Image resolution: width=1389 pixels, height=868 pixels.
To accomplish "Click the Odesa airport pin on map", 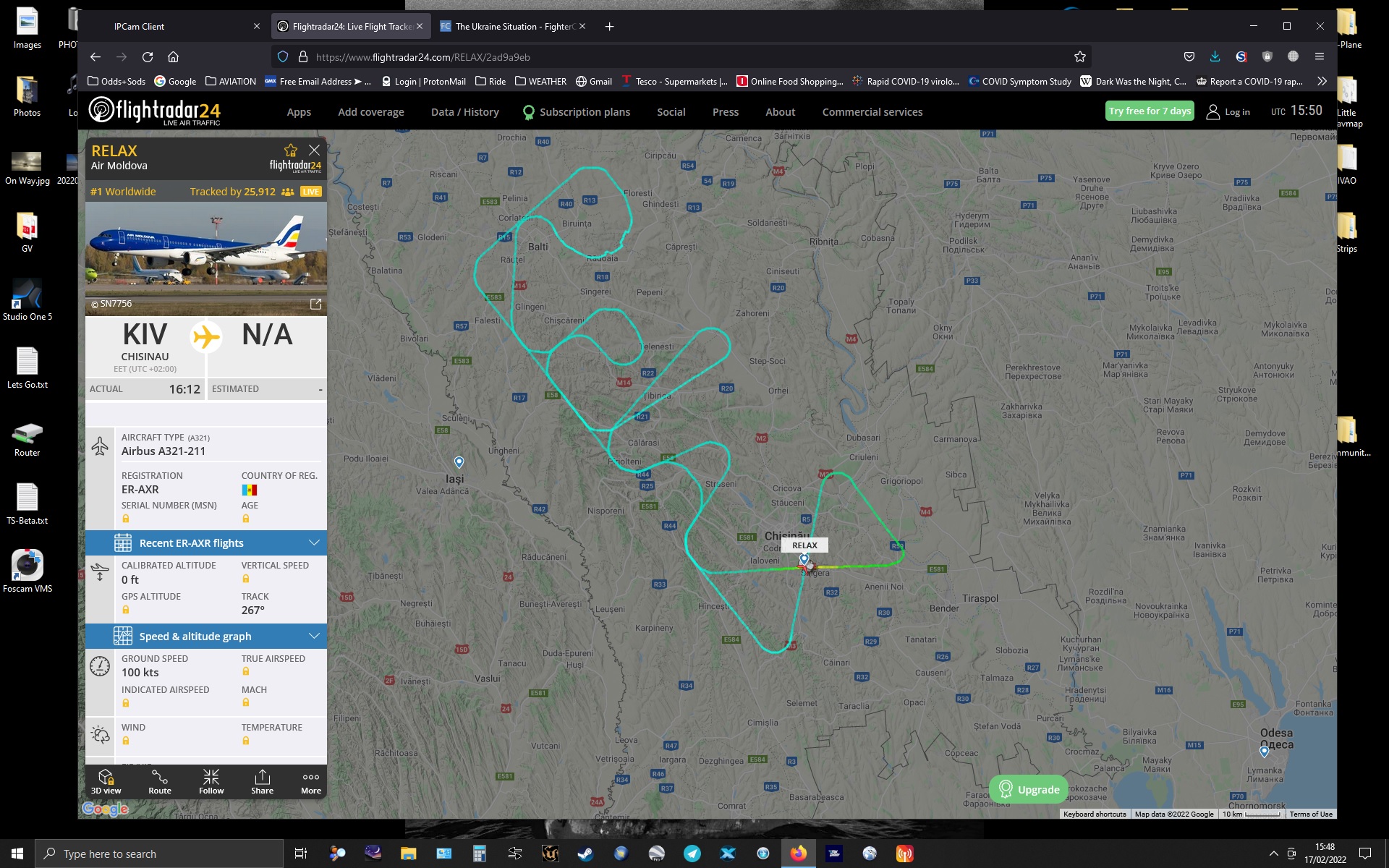I will click(1264, 752).
